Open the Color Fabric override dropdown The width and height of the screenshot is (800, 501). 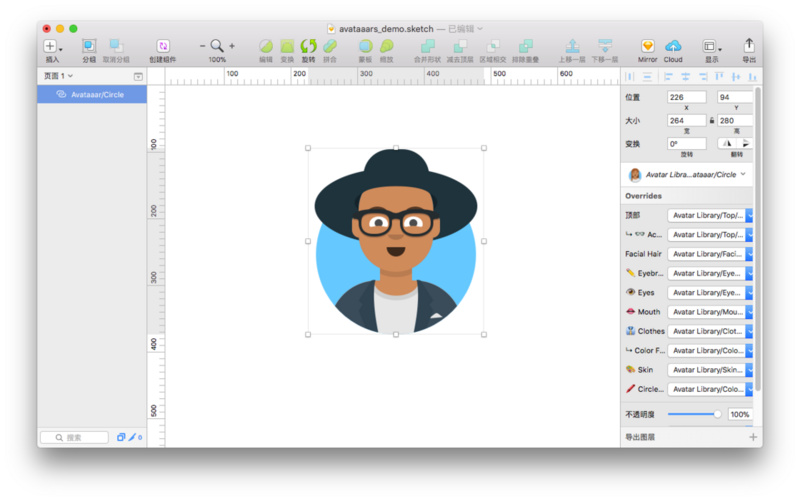click(710, 350)
